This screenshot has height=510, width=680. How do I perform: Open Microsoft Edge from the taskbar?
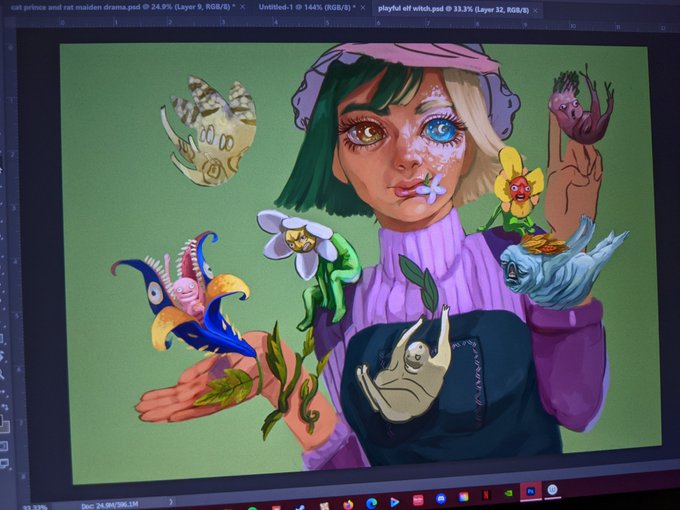371,503
